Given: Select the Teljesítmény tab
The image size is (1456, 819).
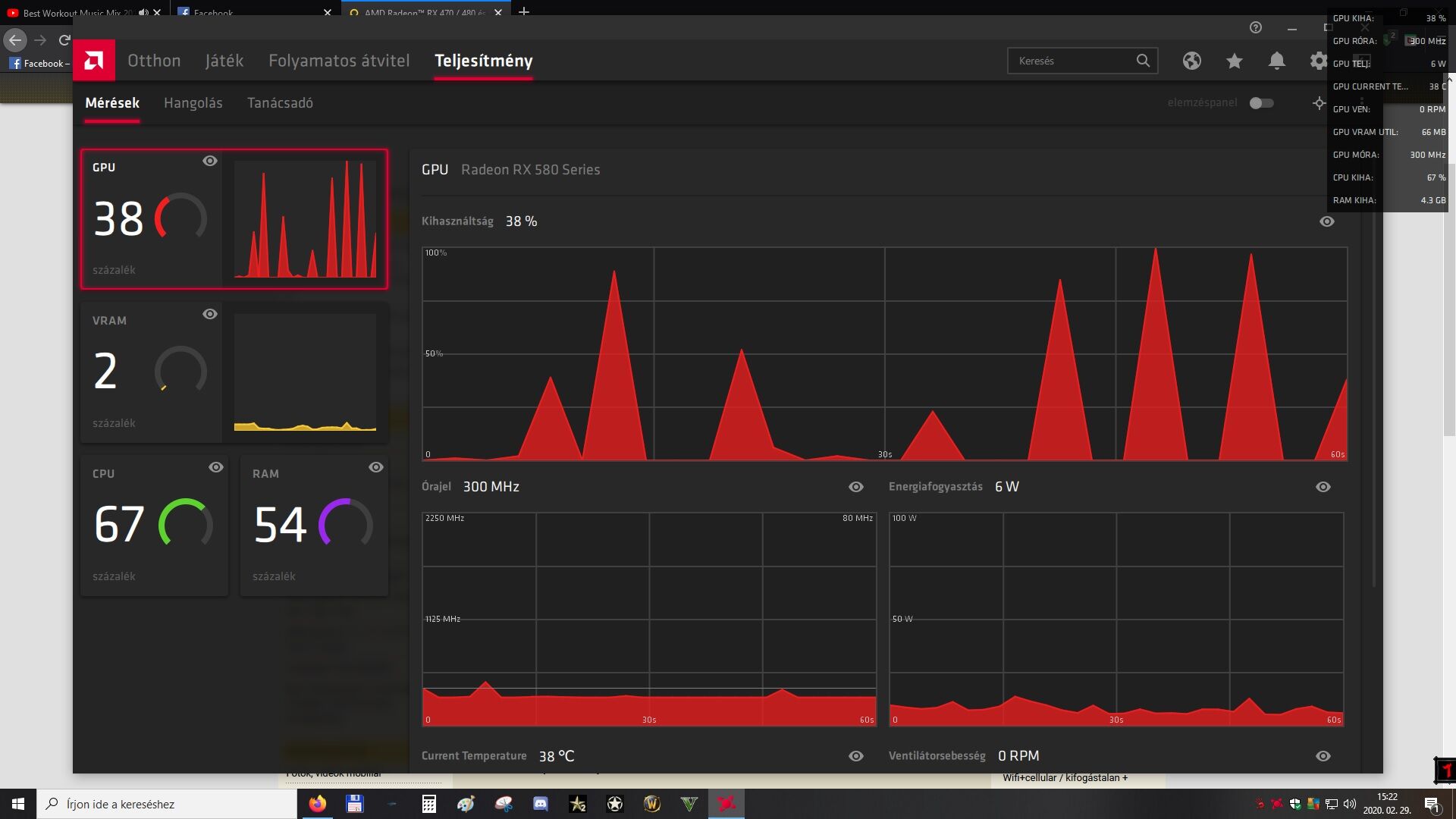Looking at the screenshot, I should pos(484,61).
